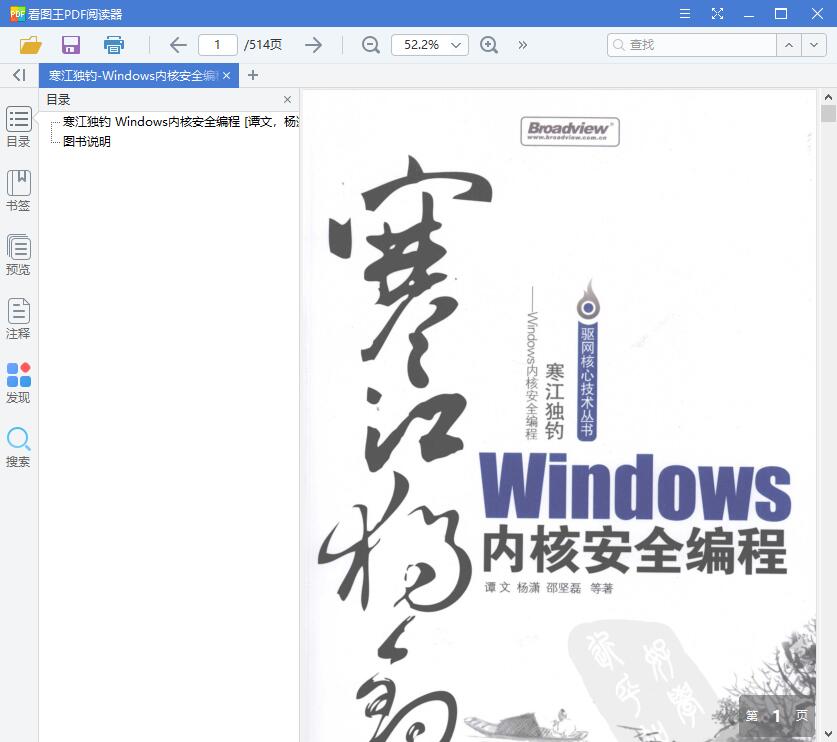Click the 第 1 页 page indicator badge
This screenshot has height=742, width=837.
tap(777, 715)
